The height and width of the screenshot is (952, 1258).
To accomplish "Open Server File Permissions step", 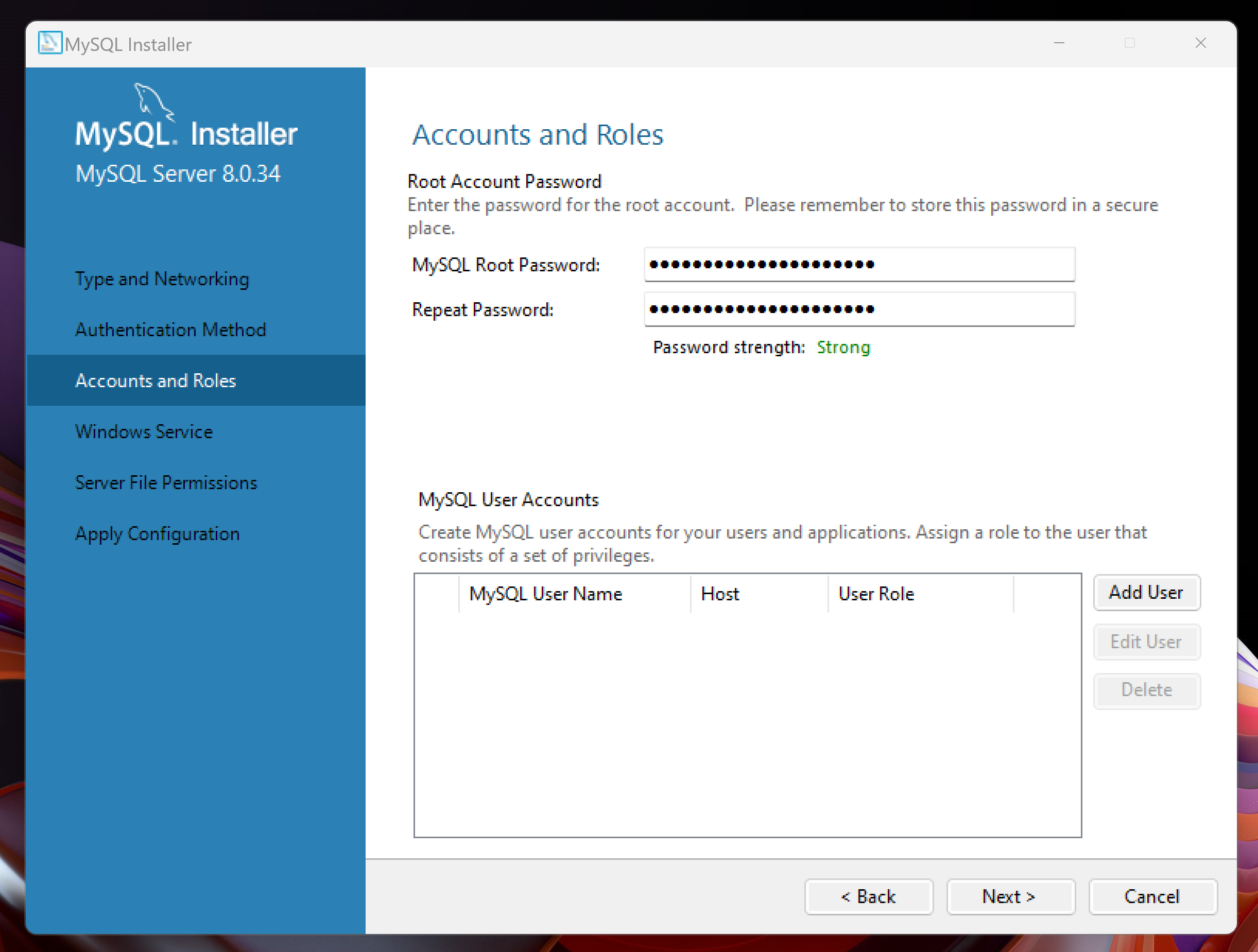I will click(x=166, y=482).
